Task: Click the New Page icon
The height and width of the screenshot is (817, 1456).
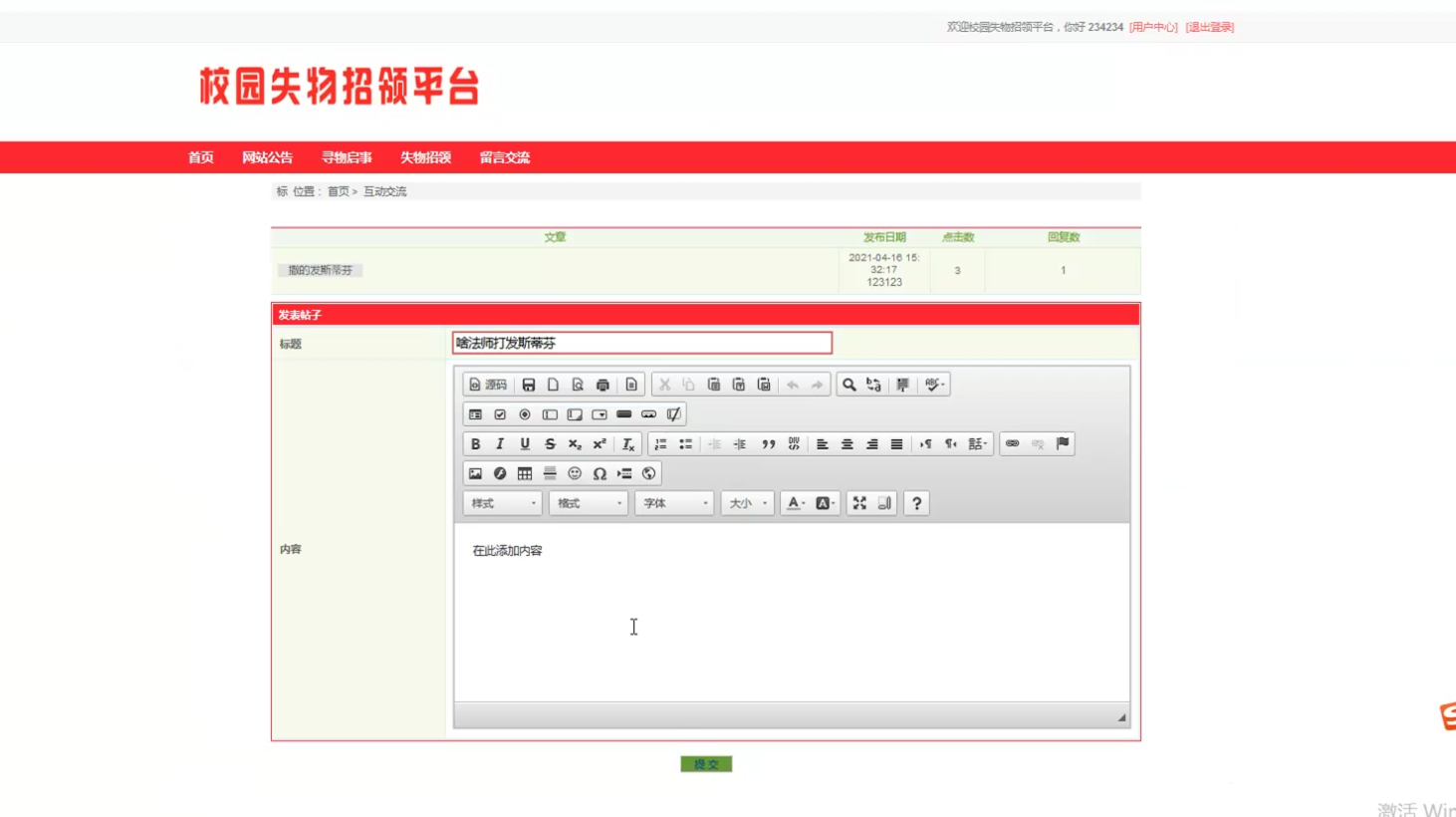Action: (554, 385)
